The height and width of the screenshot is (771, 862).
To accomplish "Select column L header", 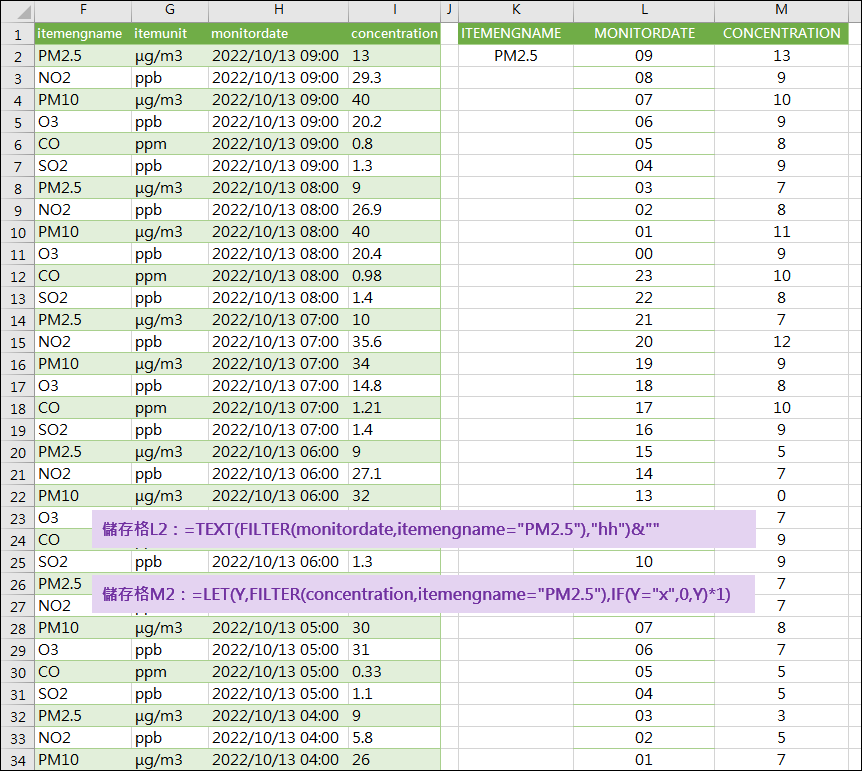I will pyautogui.click(x=644, y=10).
